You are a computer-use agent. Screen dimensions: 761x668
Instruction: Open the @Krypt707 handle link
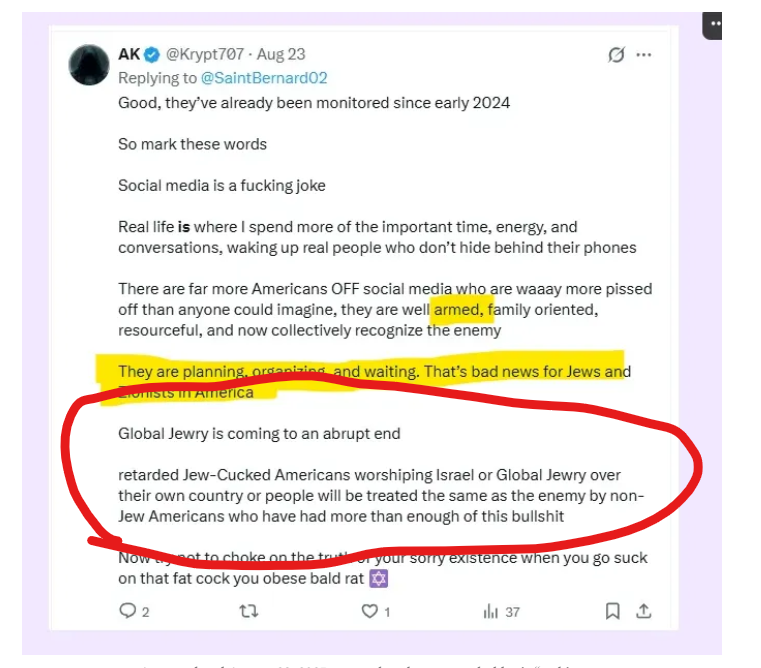[204, 56]
